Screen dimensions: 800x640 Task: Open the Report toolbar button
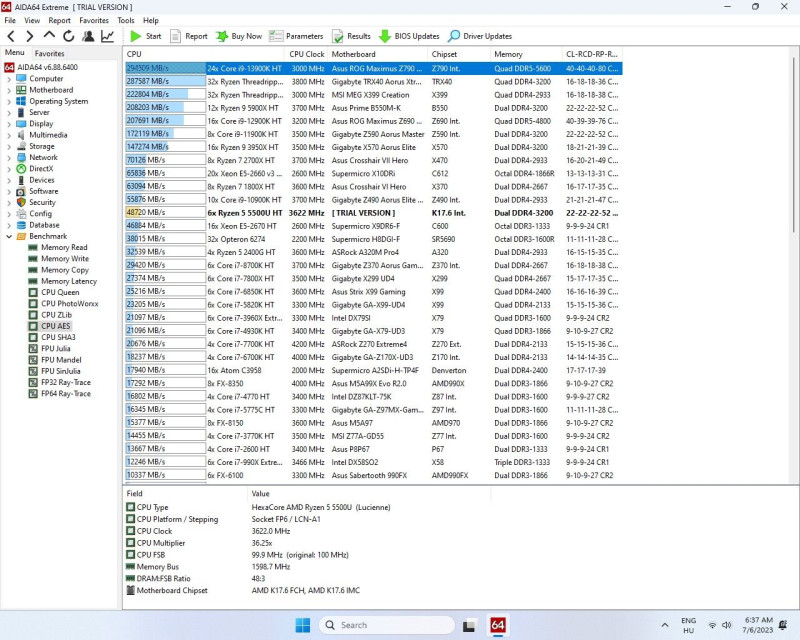point(189,36)
